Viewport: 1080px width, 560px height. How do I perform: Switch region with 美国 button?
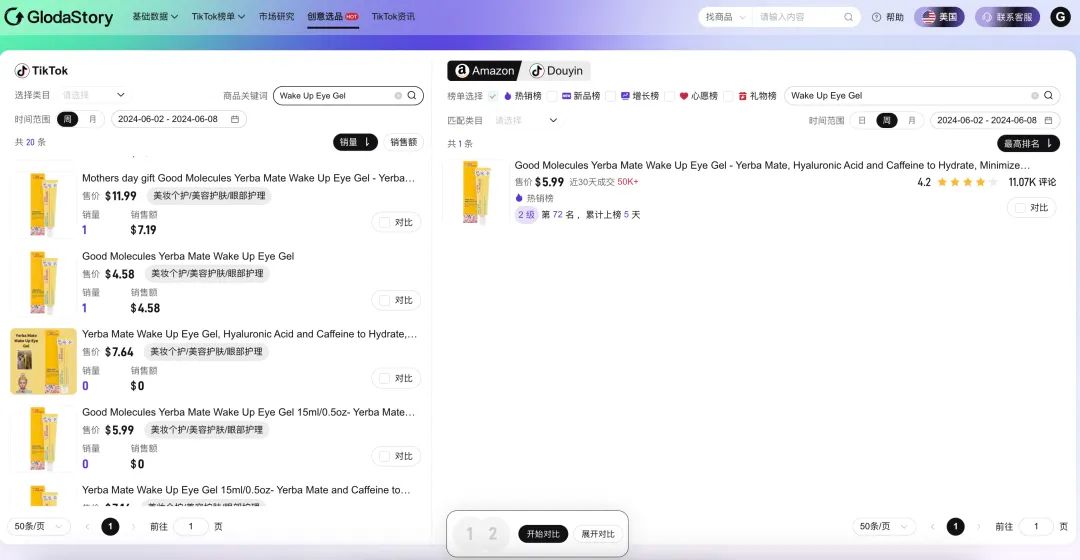tap(939, 17)
